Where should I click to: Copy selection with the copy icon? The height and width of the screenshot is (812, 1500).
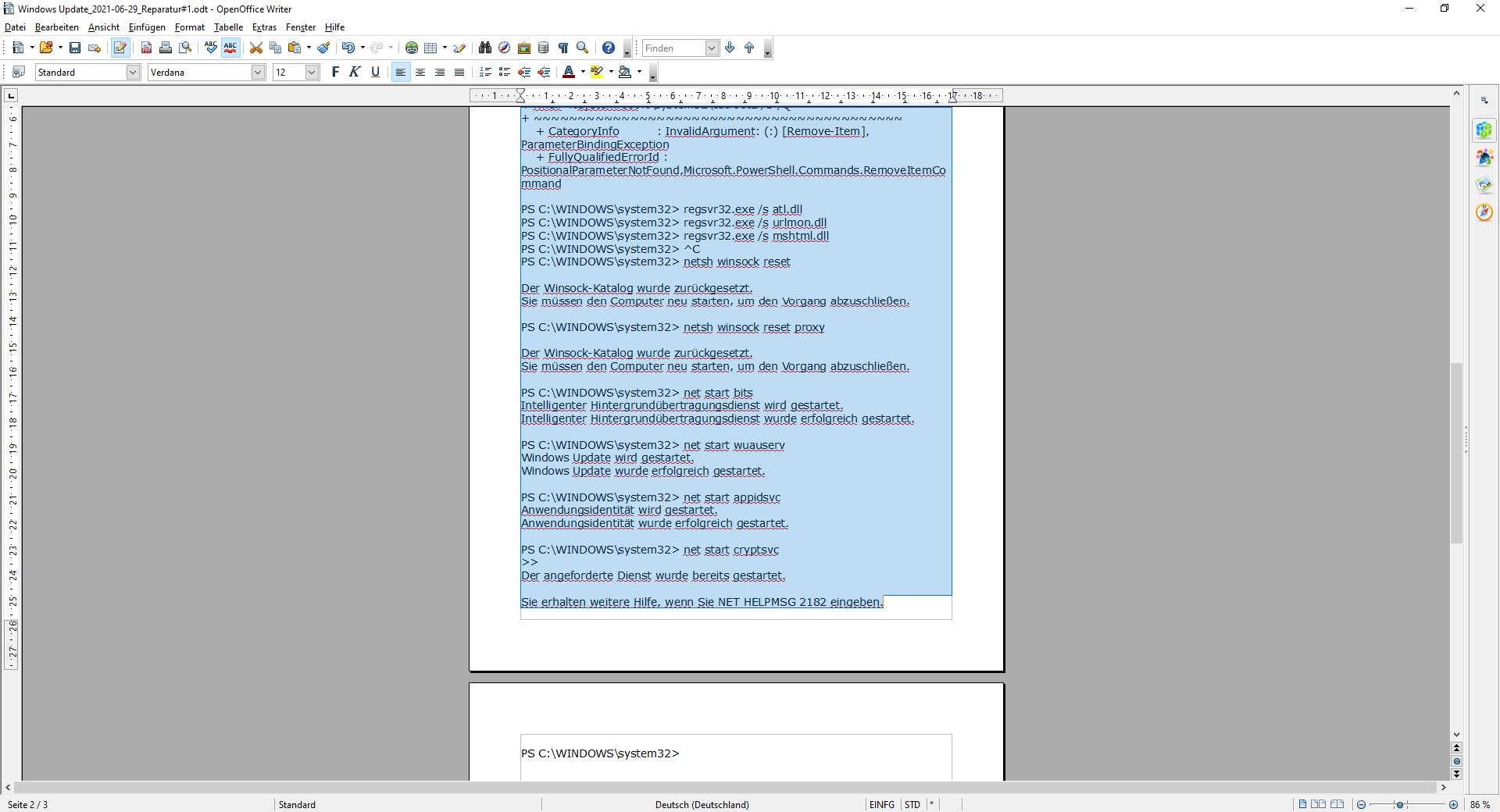pyautogui.click(x=275, y=48)
